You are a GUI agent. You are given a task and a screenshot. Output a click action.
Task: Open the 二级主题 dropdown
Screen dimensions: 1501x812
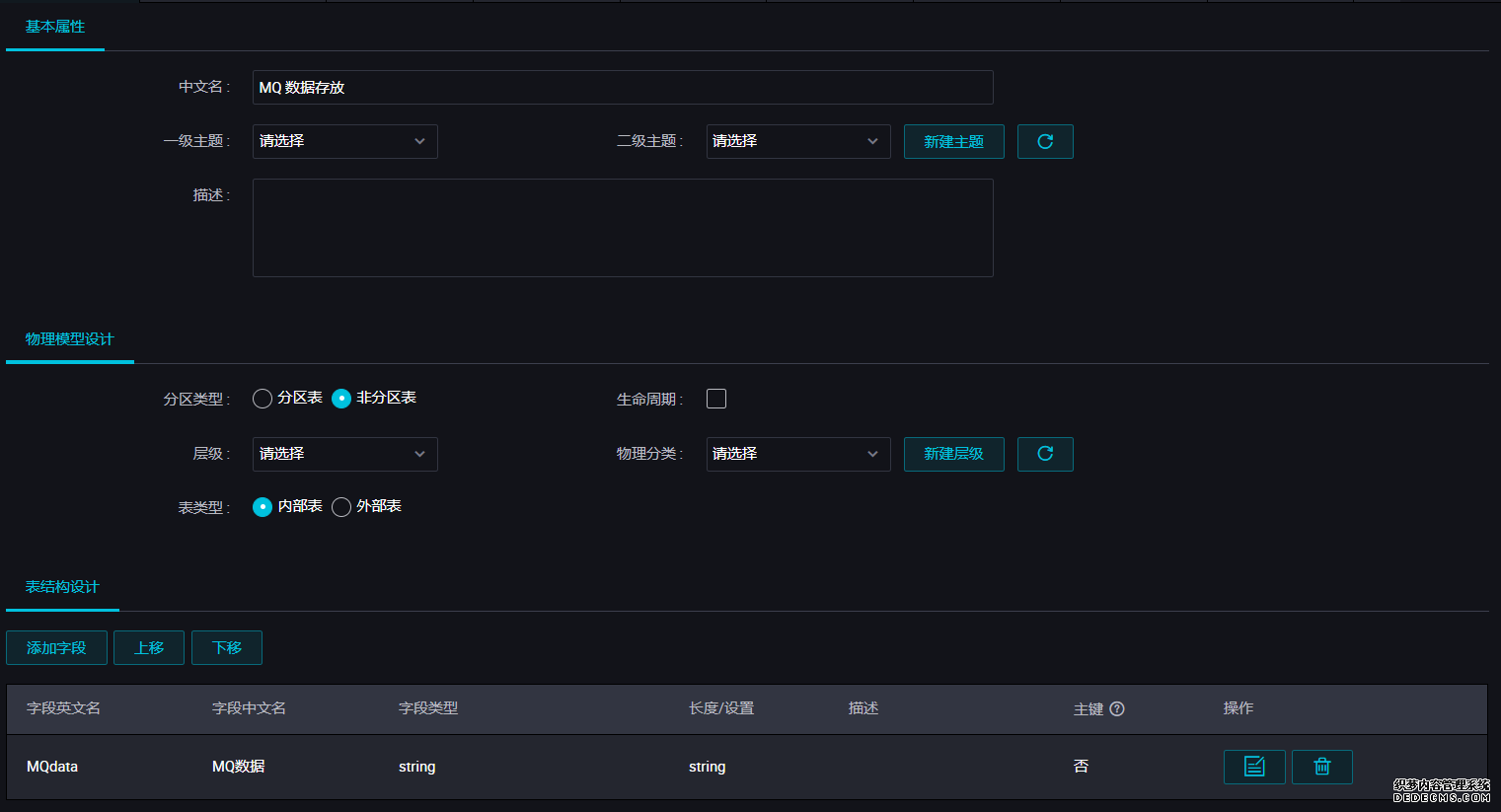[797, 141]
